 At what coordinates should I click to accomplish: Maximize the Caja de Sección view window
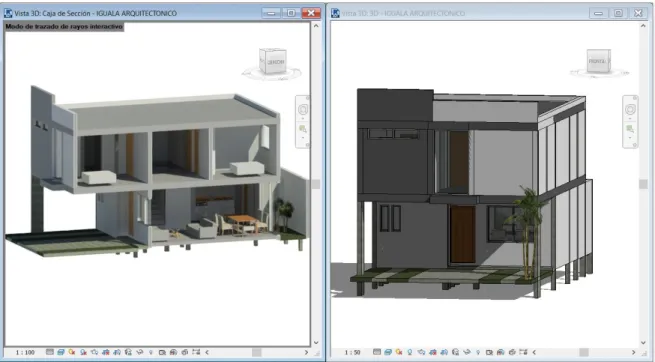tap(291, 13)
